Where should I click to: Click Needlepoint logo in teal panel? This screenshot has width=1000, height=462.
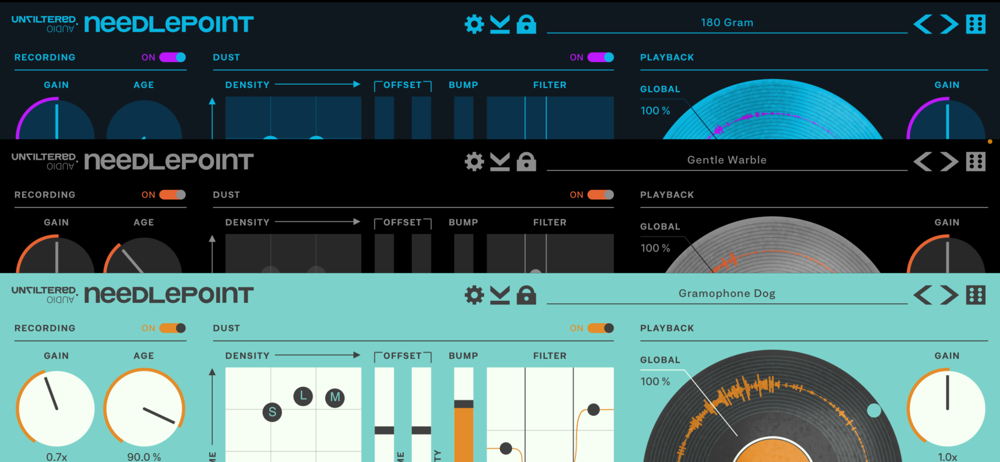tap(169, 295)
